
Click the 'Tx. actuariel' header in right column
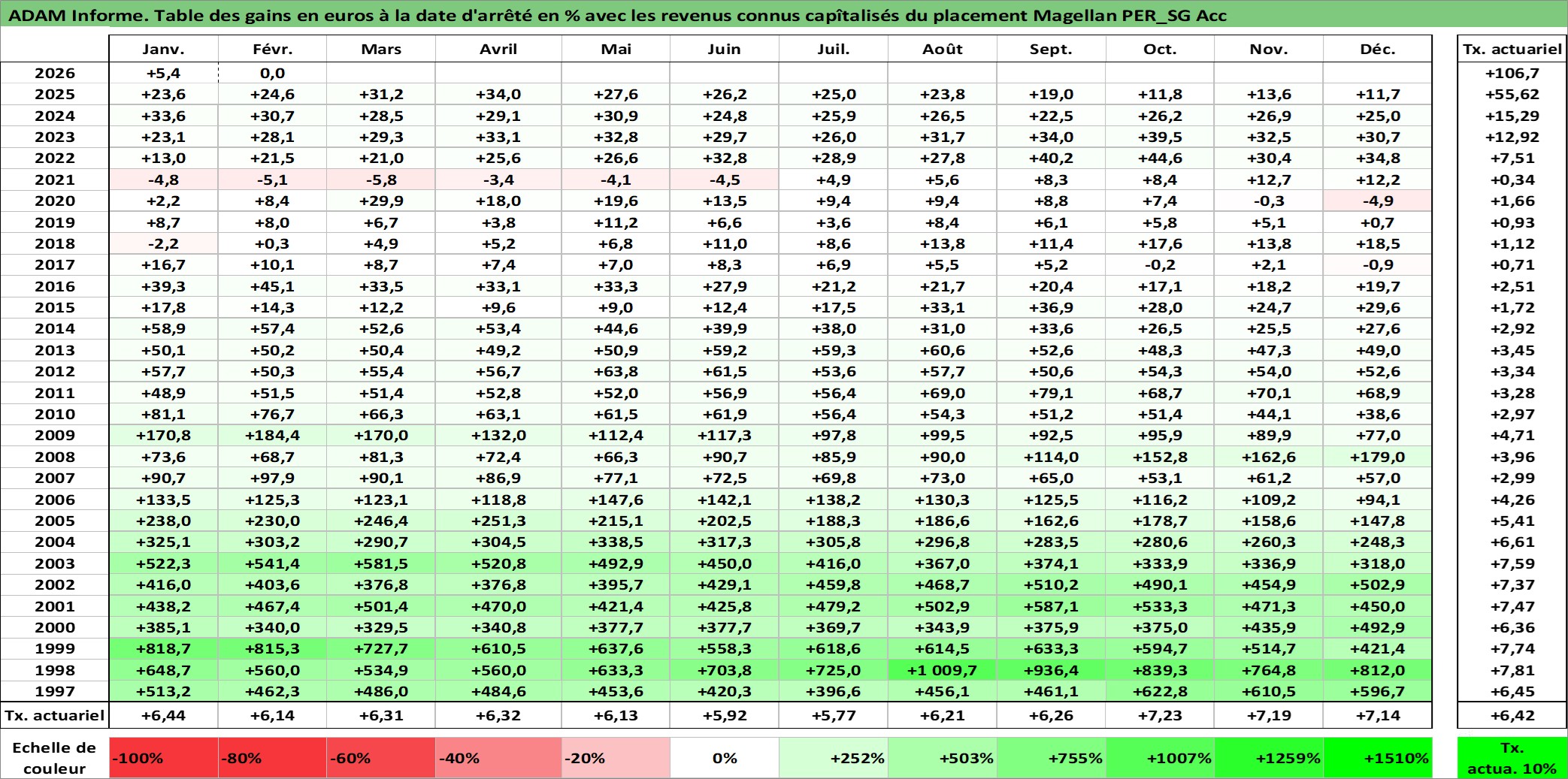[1512, 50]
